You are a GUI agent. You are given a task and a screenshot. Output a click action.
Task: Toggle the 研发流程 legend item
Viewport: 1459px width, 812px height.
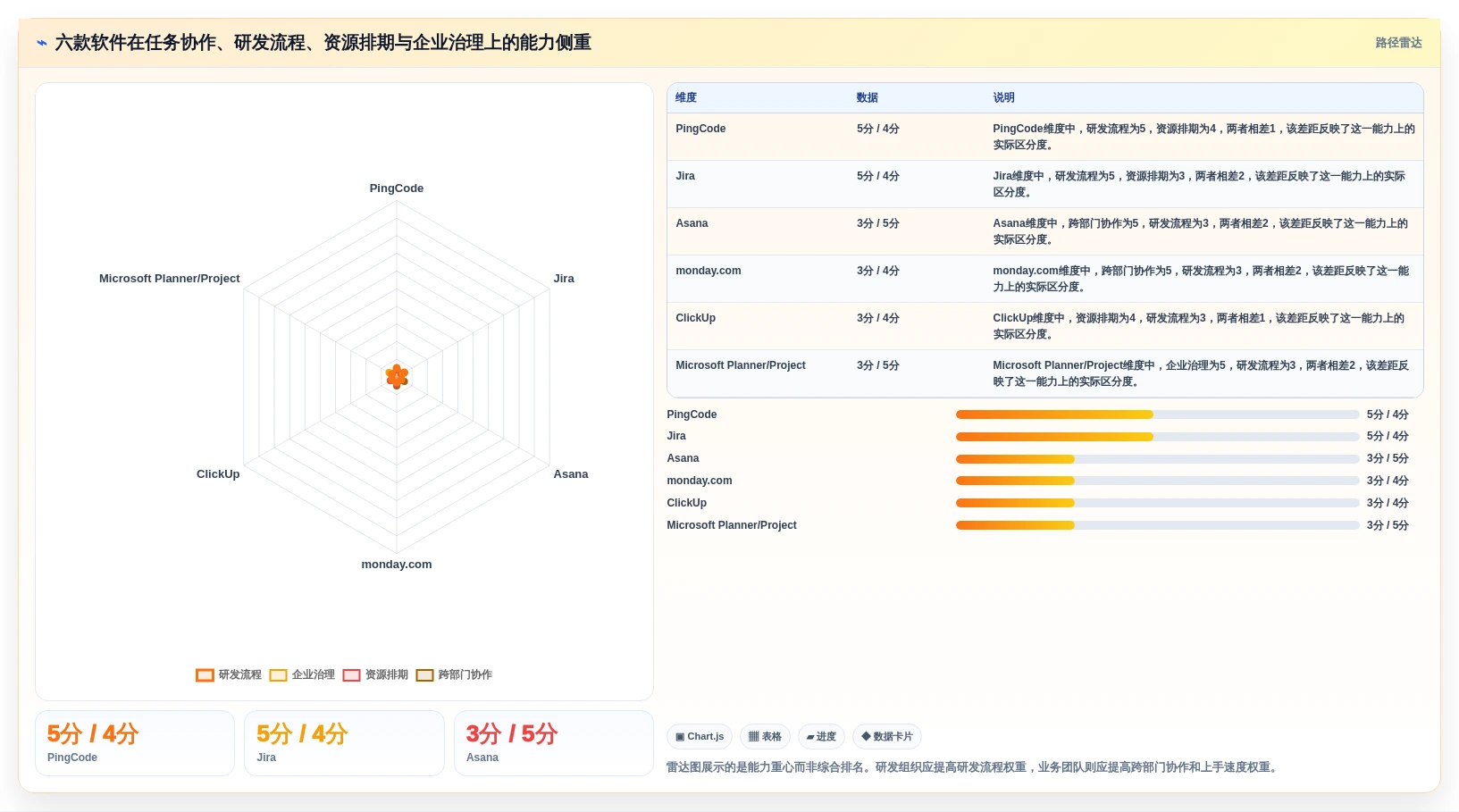click(229, 675)
